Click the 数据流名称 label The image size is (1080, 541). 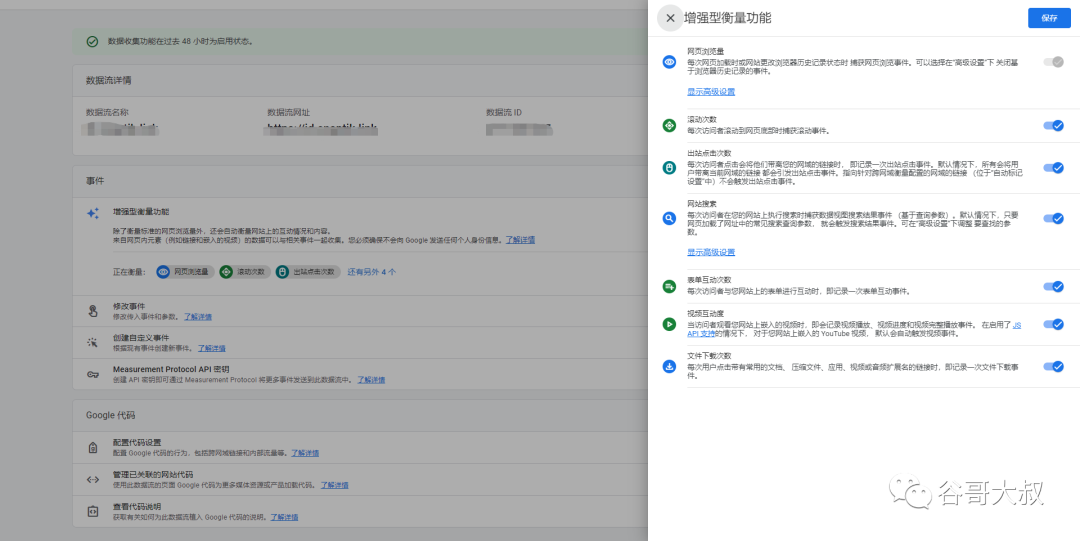tap(107, 112)
